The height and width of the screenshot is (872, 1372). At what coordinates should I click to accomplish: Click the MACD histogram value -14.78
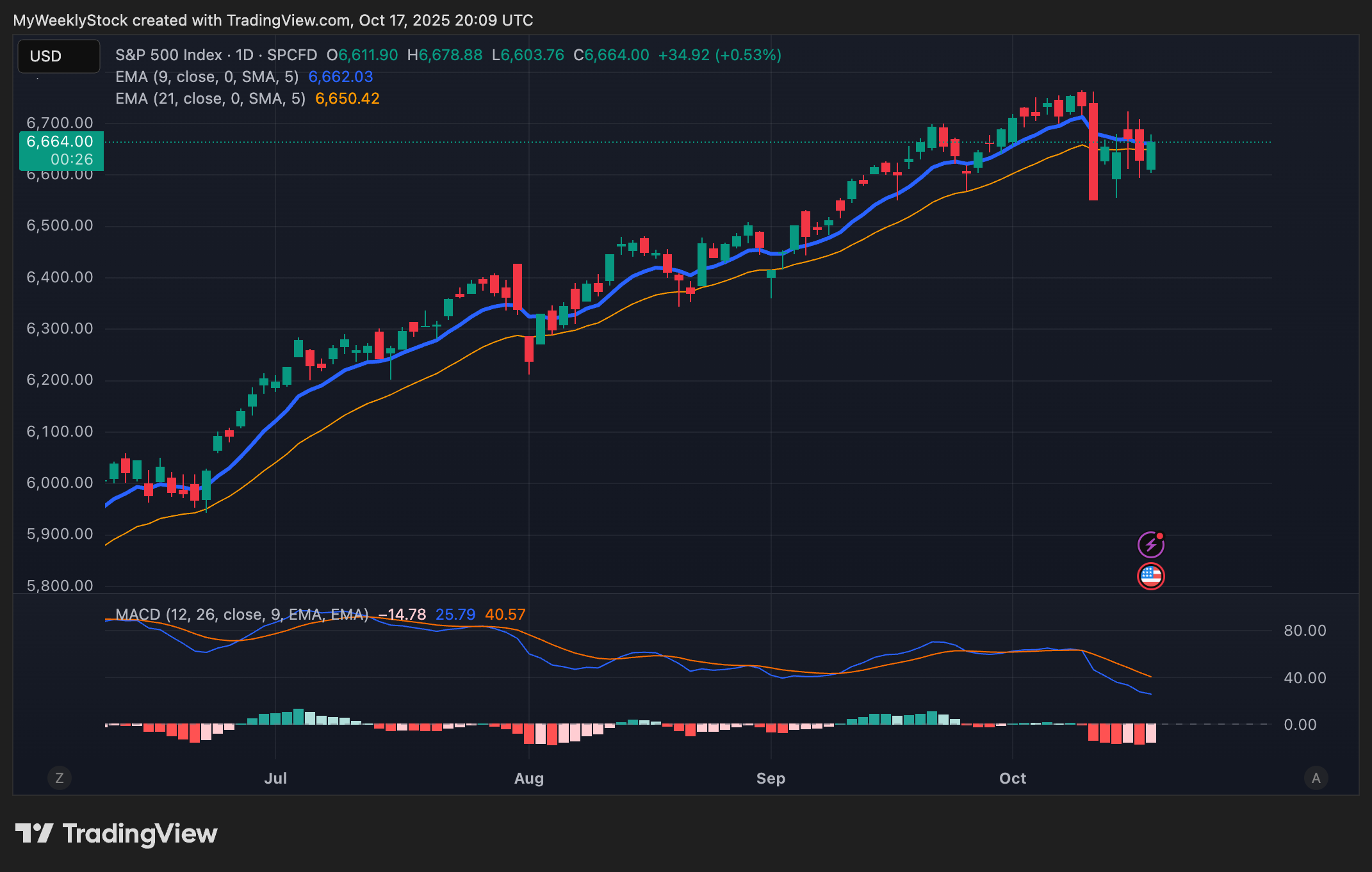click(402, 615)
